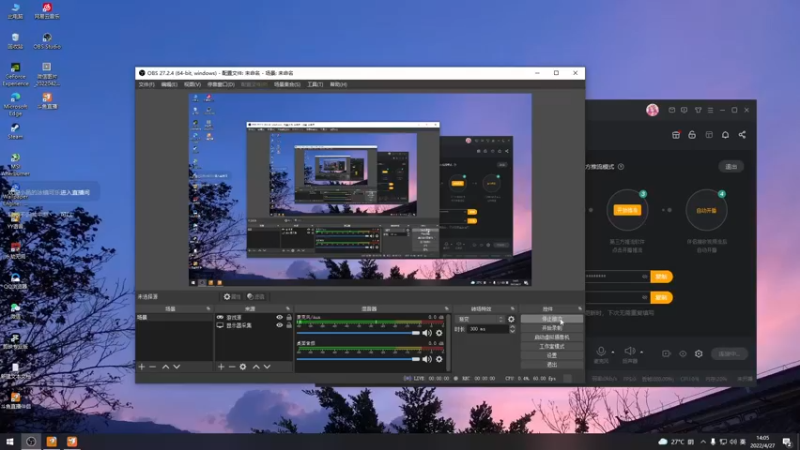Reveal masked stream key with eye icon
Image resolution: width=800 pixels, height=450 pixels.
pyautogui.click(x=644, y=277)
